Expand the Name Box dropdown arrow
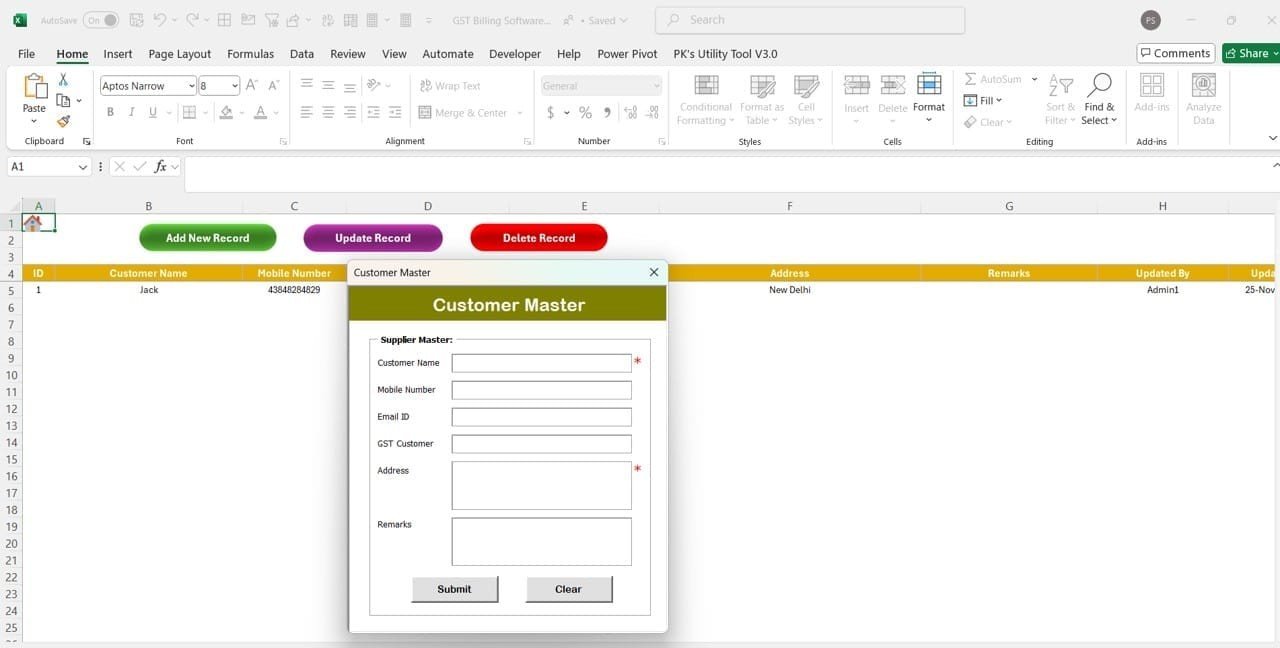The image size is (1280, 648). (x=83, y=167)
